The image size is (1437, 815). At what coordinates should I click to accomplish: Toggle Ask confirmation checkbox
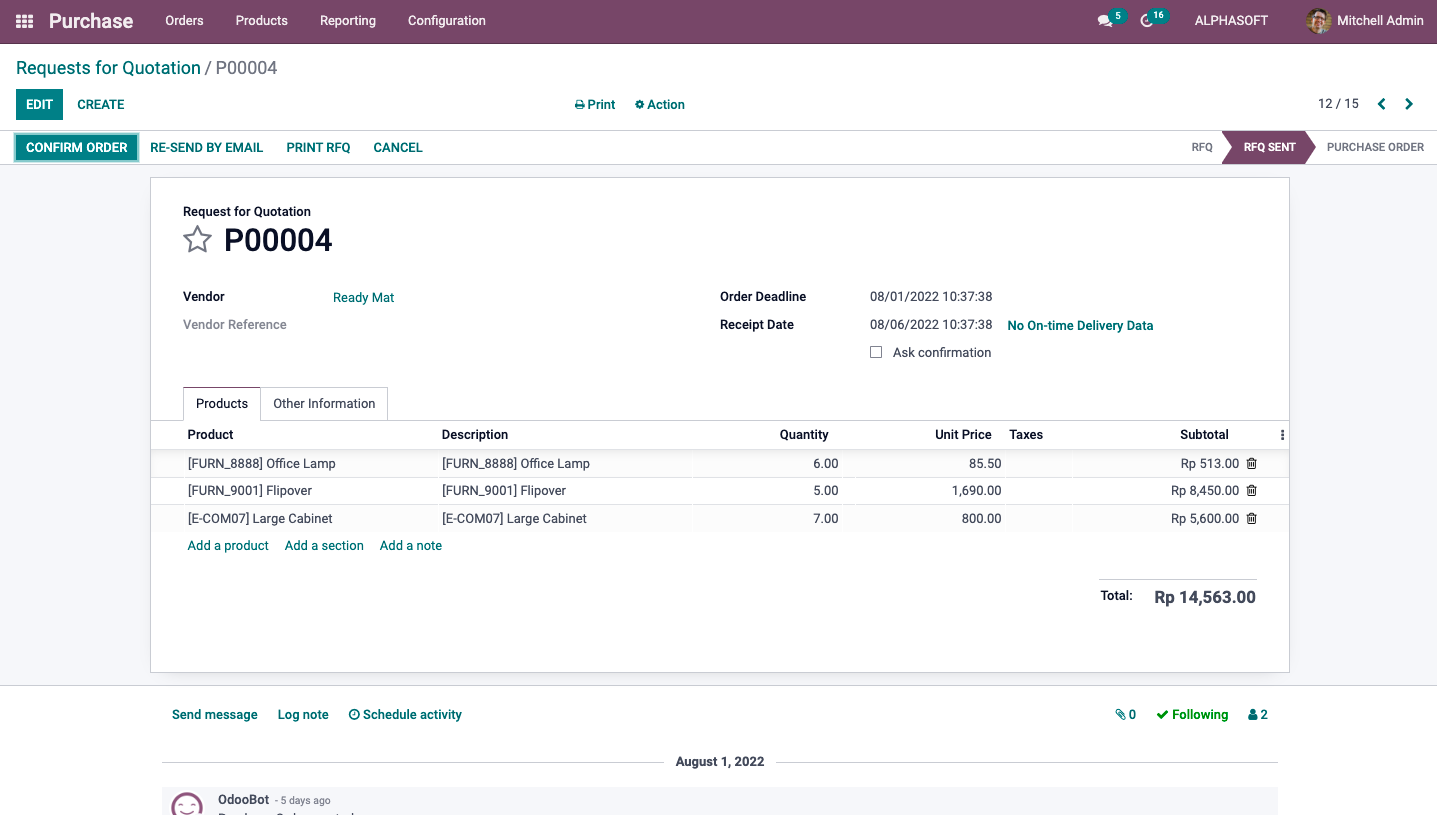tap(876, 352)
